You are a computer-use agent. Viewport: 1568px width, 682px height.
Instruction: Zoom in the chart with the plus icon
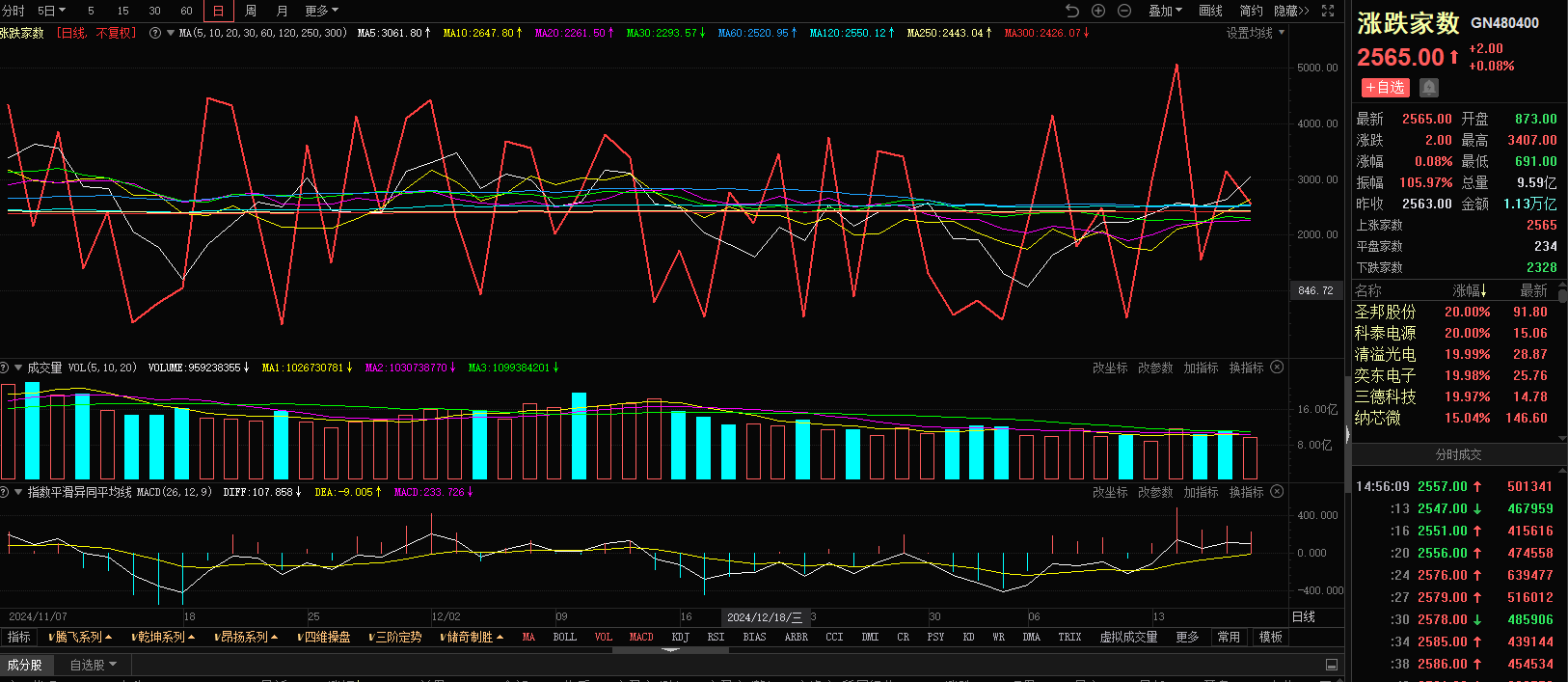(1098, 11)
